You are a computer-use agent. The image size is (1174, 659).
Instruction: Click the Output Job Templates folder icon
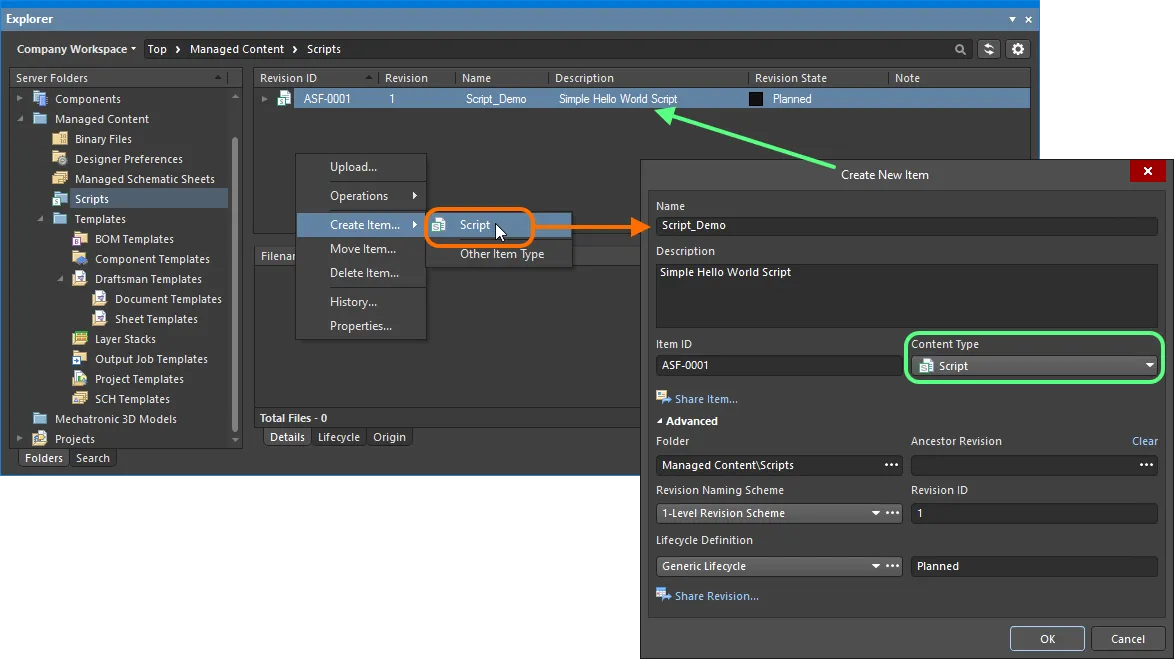pyautogui.click(x=80, y=359)
